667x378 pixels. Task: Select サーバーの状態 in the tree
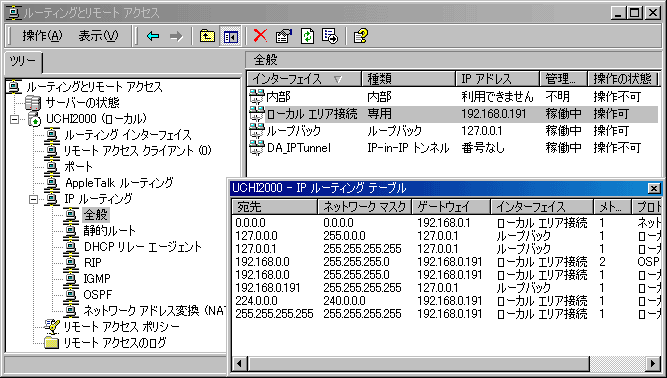83,103
